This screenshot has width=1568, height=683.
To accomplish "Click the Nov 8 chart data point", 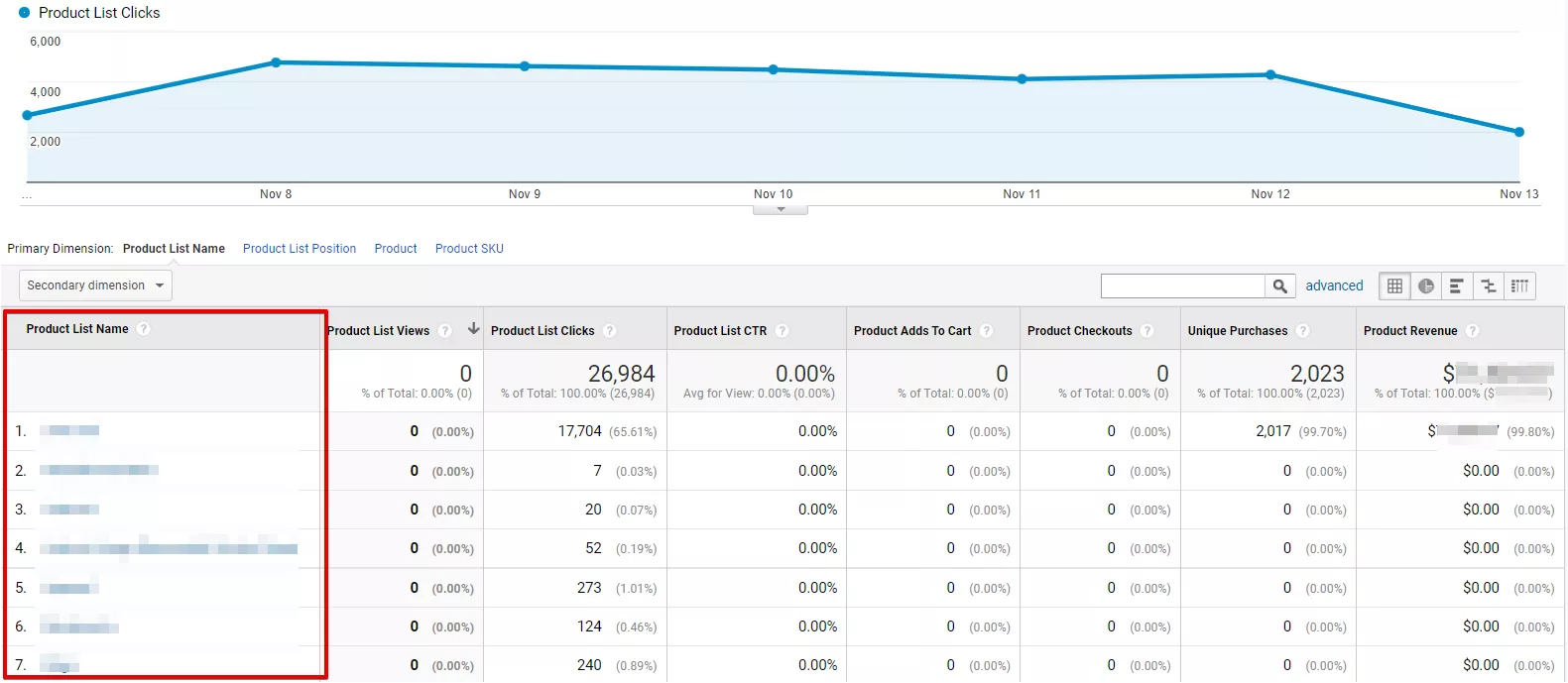I will (276, 62).
